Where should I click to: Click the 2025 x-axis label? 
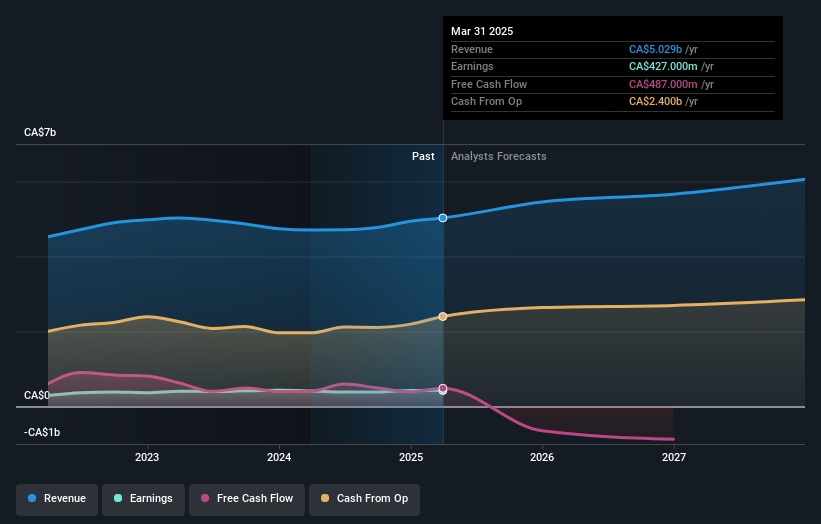coord(411,458)
